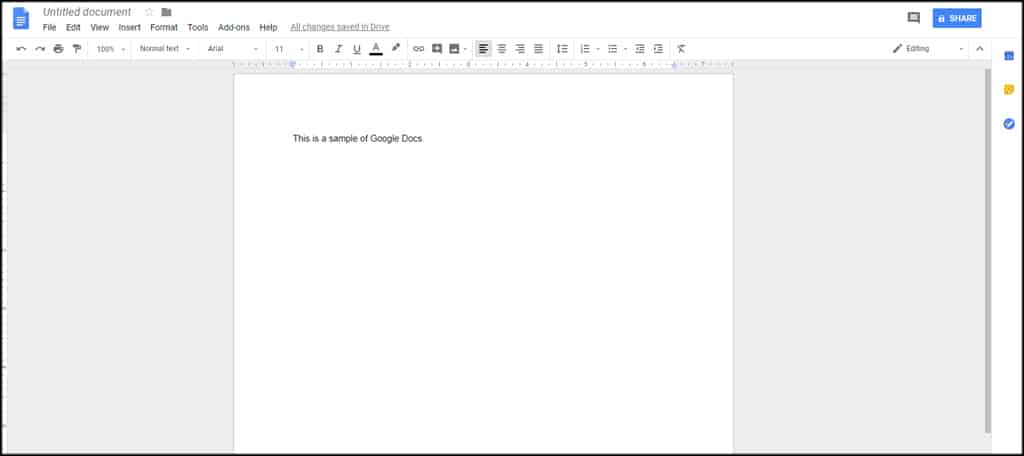This screenshot has width=1024, height=456.
Task: Click the Redo arrow icon
Action: [x=40, y=48]
